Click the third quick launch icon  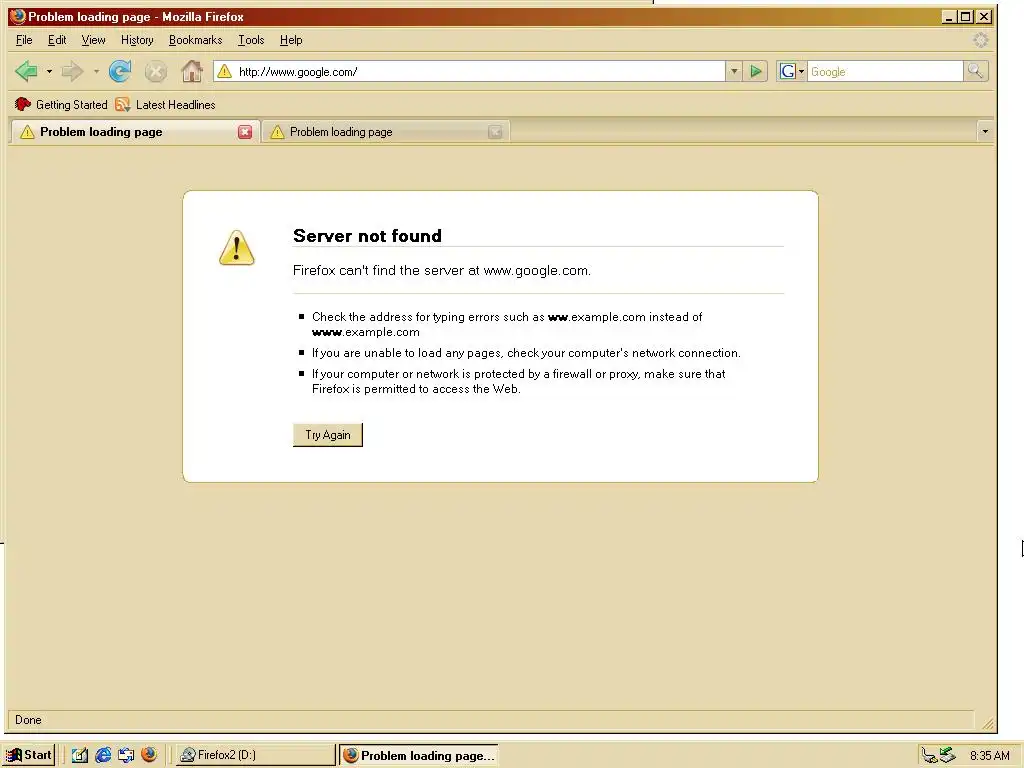126,755
